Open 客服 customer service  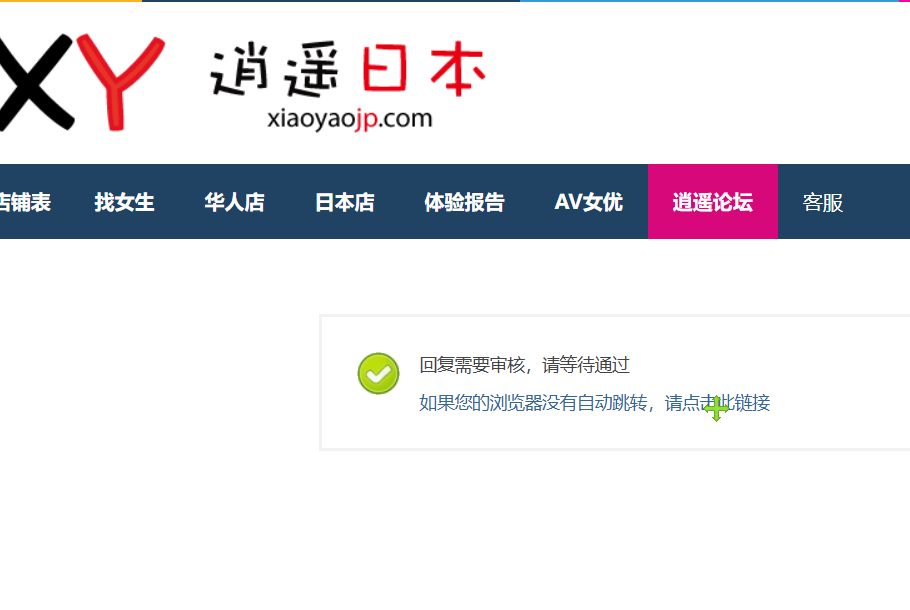click(x=823, y=202)
